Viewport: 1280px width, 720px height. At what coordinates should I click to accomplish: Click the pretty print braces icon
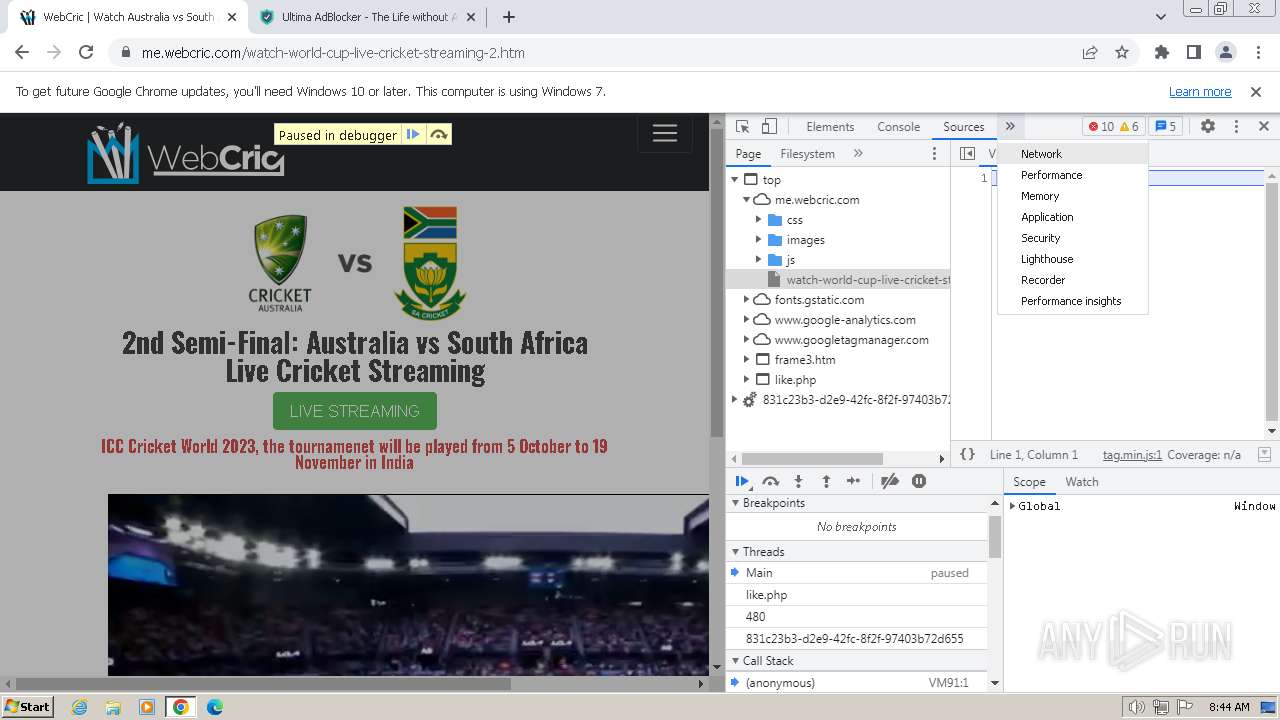(967, 454)
